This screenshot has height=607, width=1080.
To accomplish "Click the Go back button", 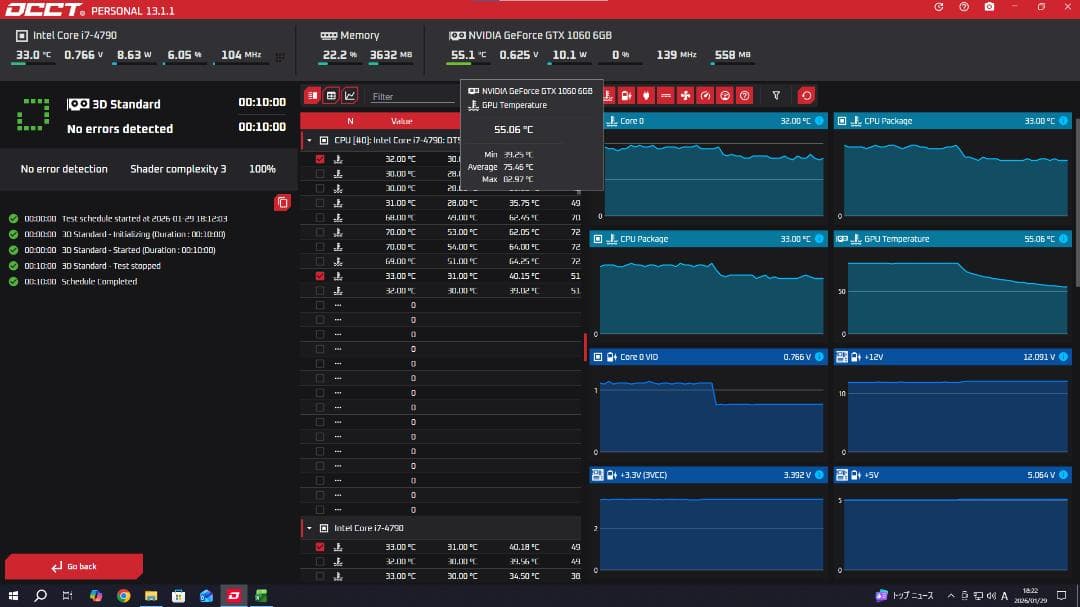I will 74,565.
